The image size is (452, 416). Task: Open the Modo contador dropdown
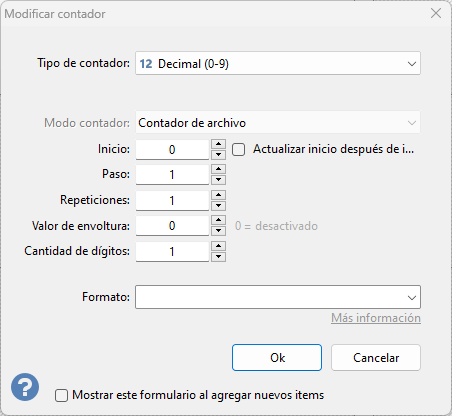[x=278, y=123]
